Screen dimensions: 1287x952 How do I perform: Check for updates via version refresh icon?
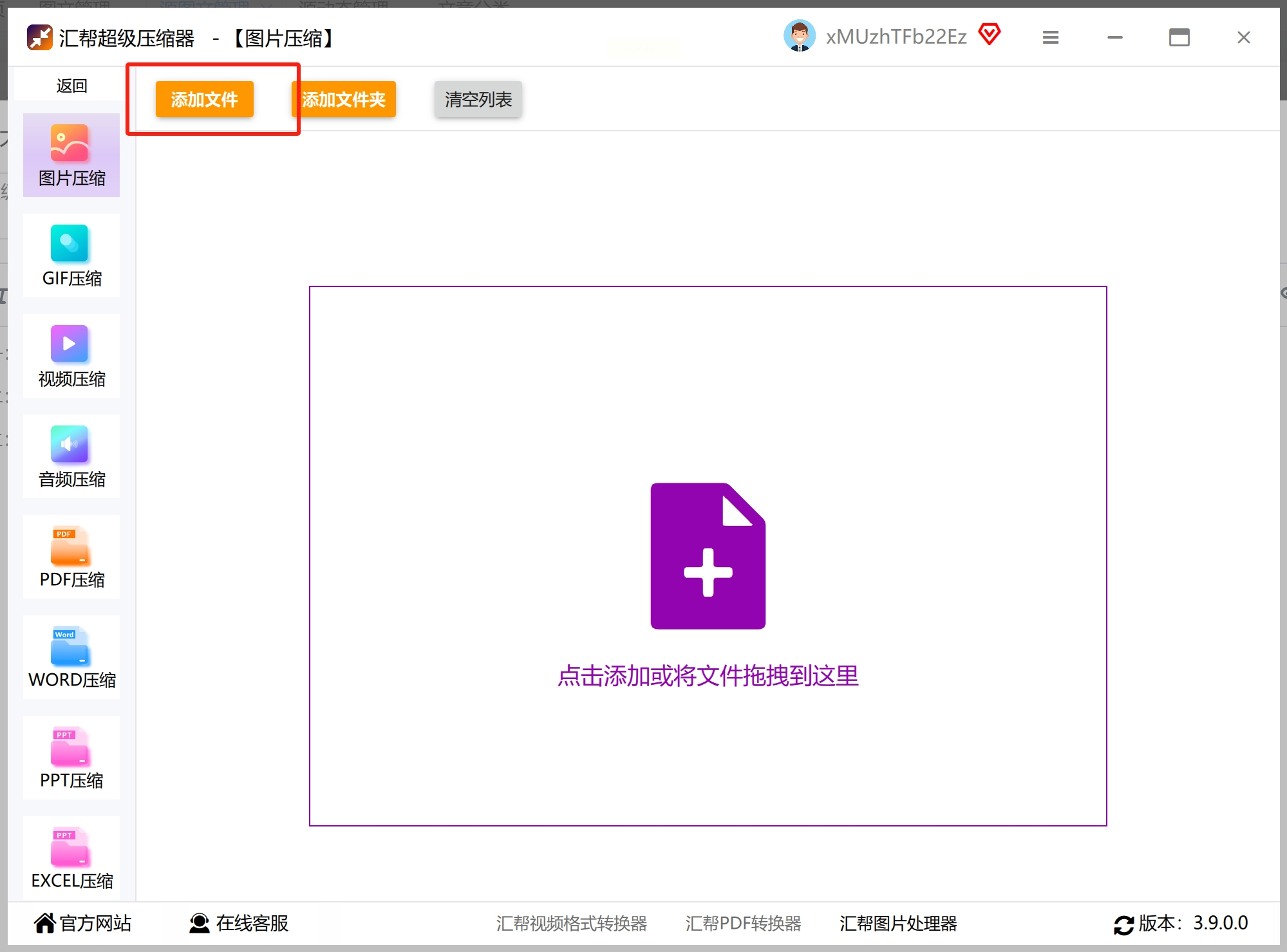pos(1123,924)
